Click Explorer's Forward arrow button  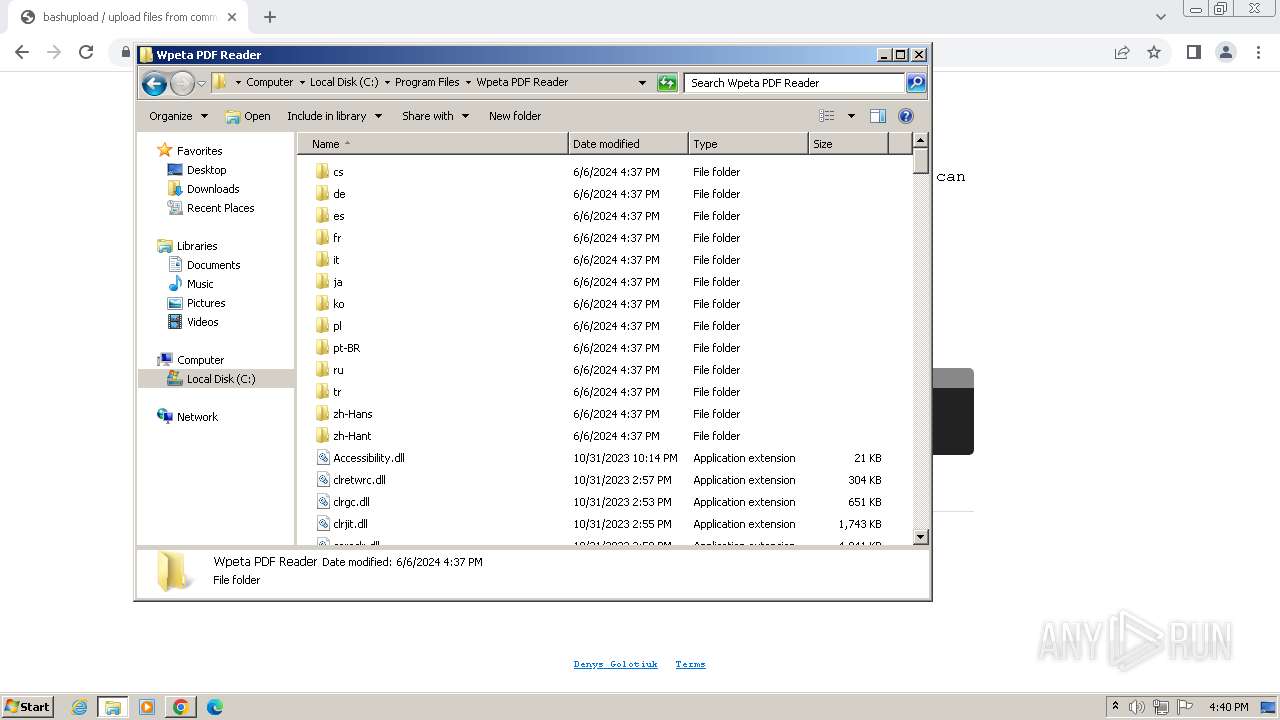(x=182, y=83)
